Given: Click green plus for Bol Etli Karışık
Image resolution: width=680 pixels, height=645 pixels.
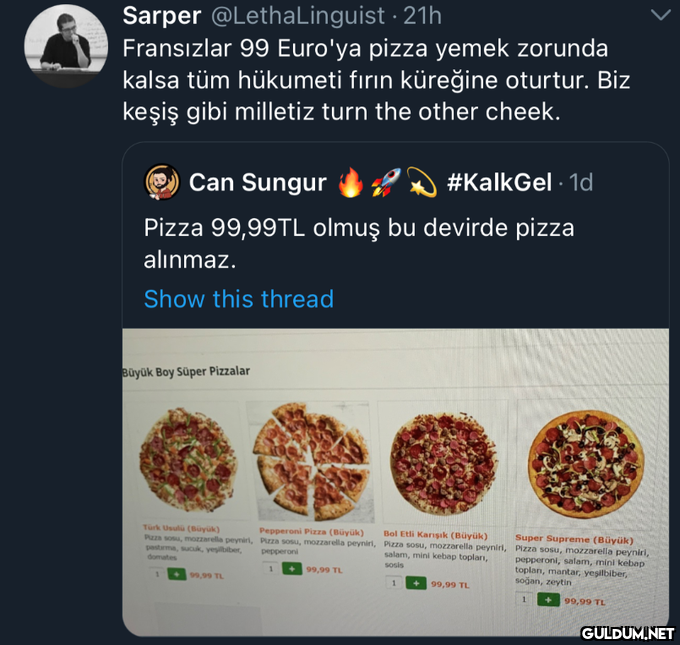Looking at the screenshot, I should click(x=416, y=583).
